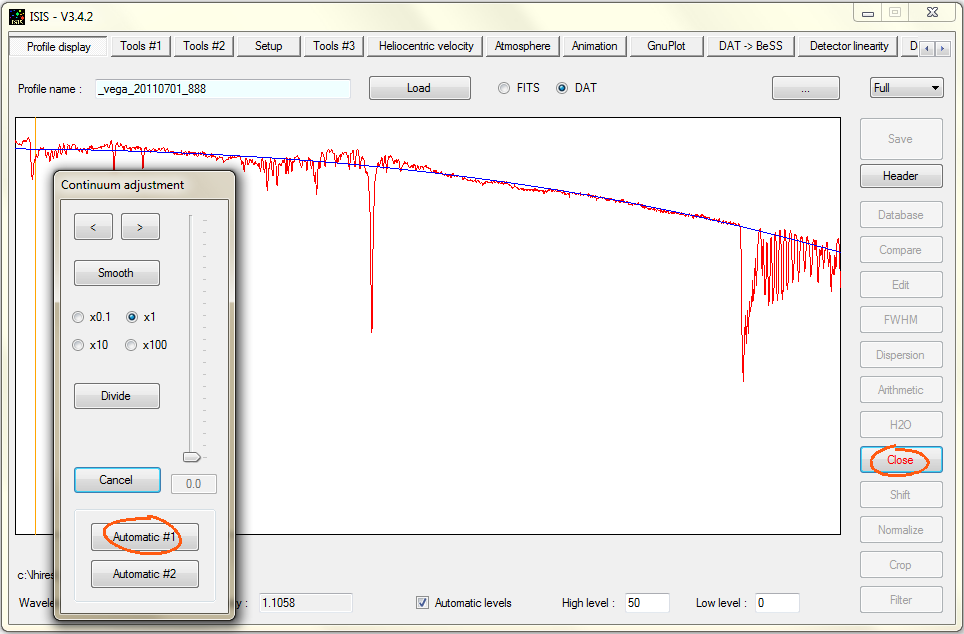The width and height of the screenshot is (964, 634).
Task: Click the Profile name input field
Action: point(223,89)
